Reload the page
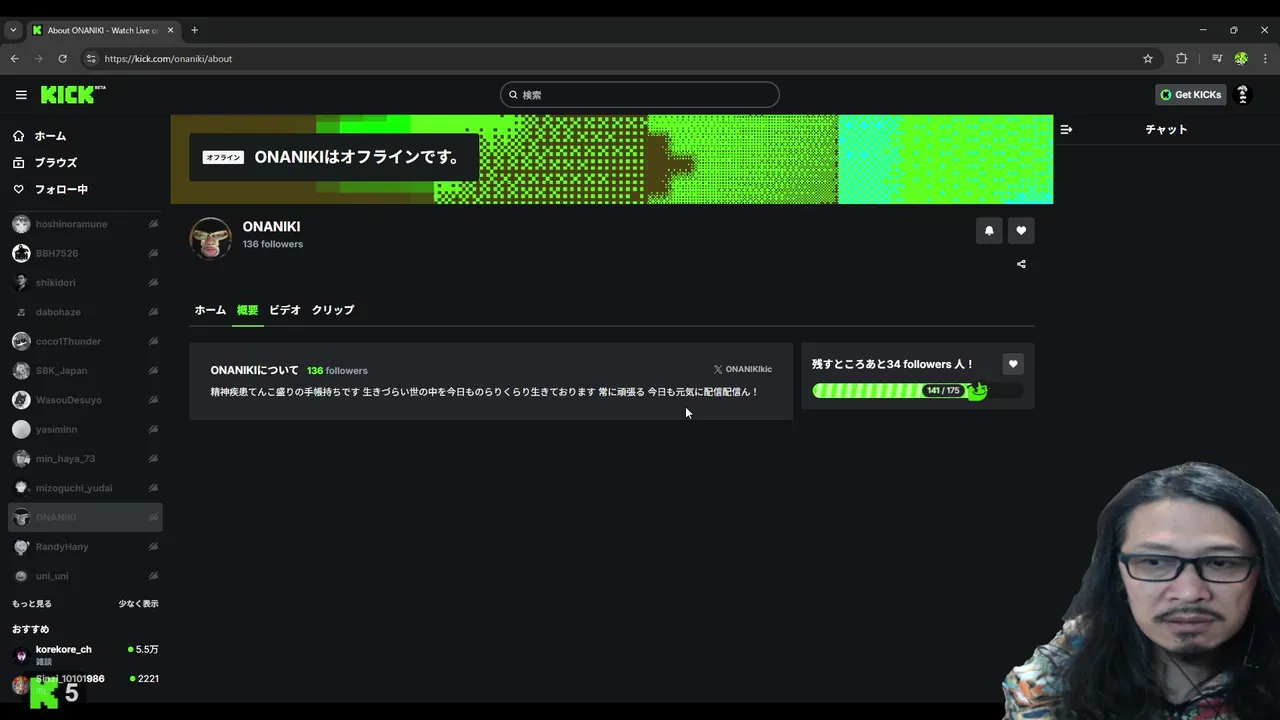The height and width of the screenshot is (720, 1280). [x=62, y=59]
